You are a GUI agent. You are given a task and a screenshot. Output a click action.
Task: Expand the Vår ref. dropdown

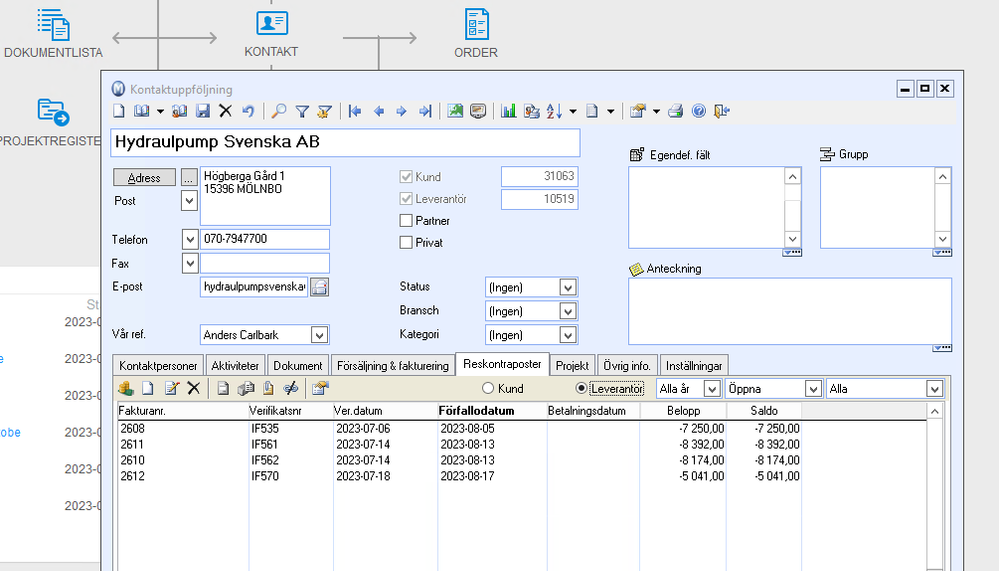pos(319,335)
